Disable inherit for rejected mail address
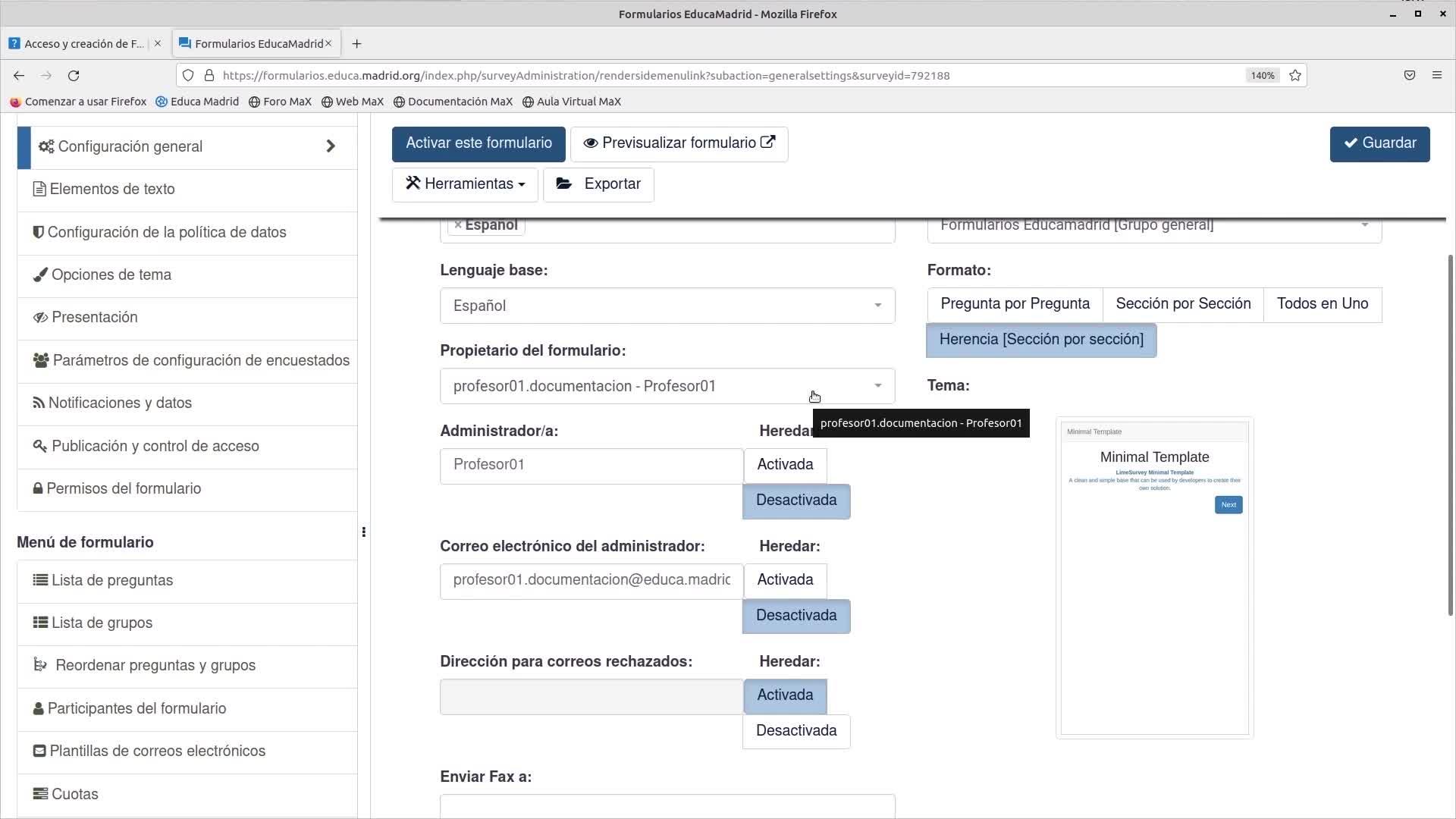Image resolution: width=1456 pixels, height=819 pixels. (x=796, y=731)
